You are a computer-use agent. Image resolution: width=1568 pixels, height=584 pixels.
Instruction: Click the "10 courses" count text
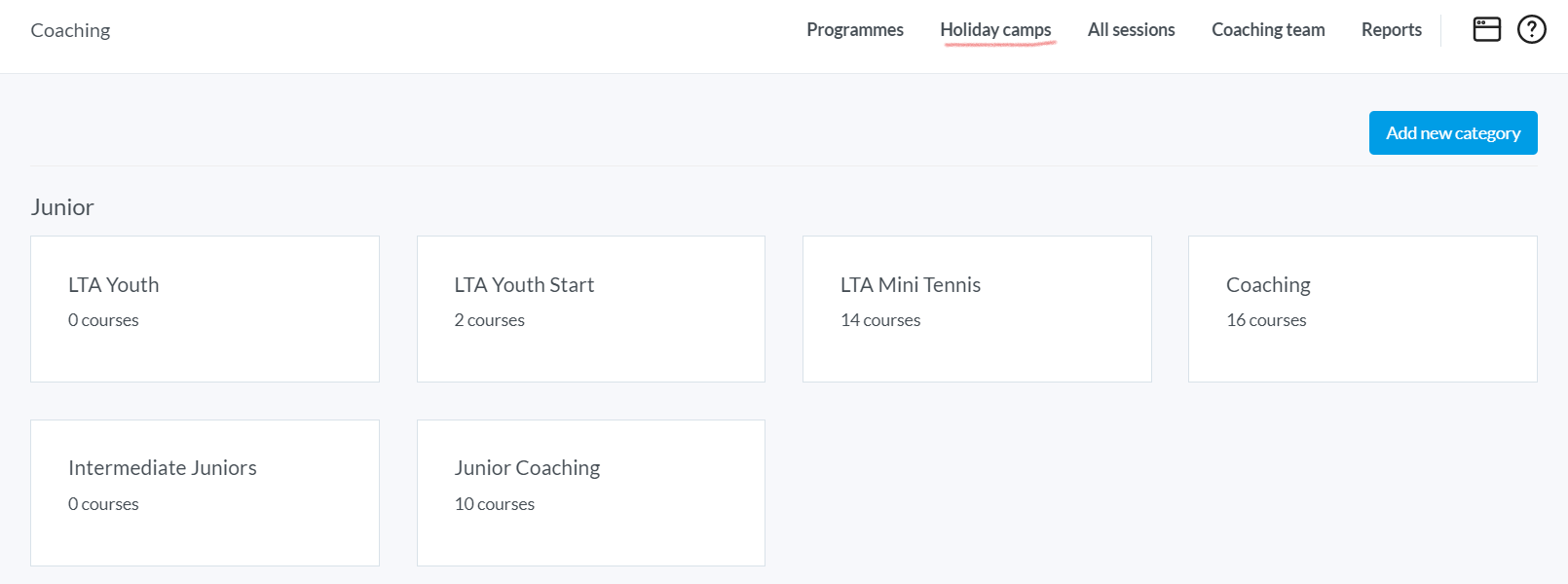coord(494,504)
